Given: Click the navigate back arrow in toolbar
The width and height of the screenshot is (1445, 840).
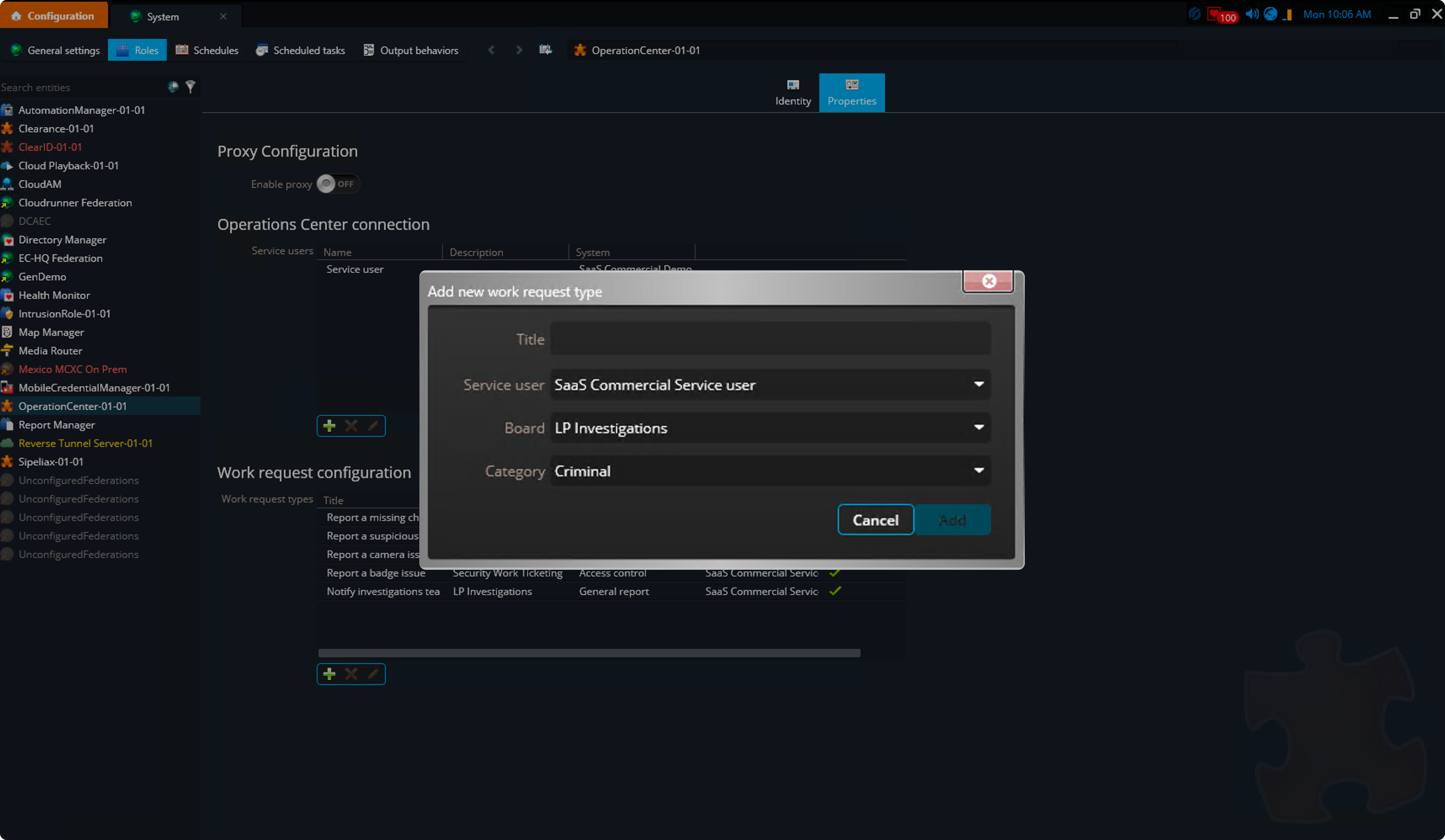Looking at the screenshot, I should [491, 50].
